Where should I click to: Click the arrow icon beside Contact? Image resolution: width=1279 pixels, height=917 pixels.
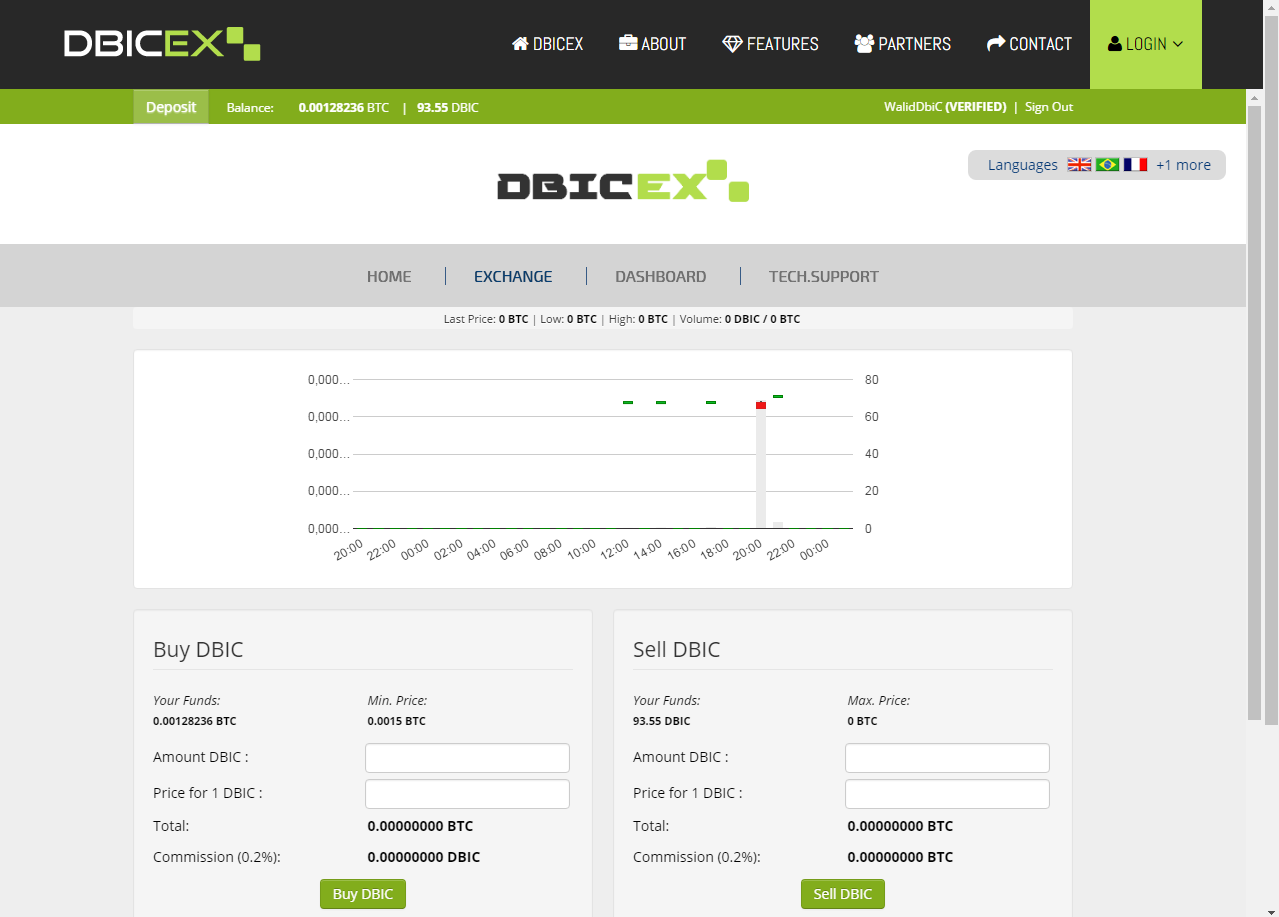pos(996,44)
